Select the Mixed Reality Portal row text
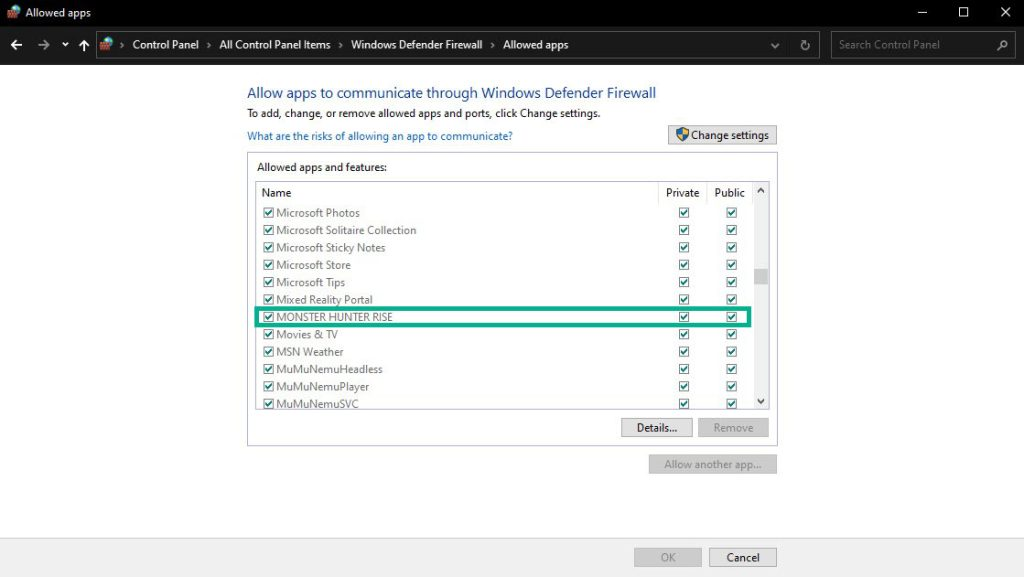1024x577 pixels. pyautogui.click(x=325, y=300)
